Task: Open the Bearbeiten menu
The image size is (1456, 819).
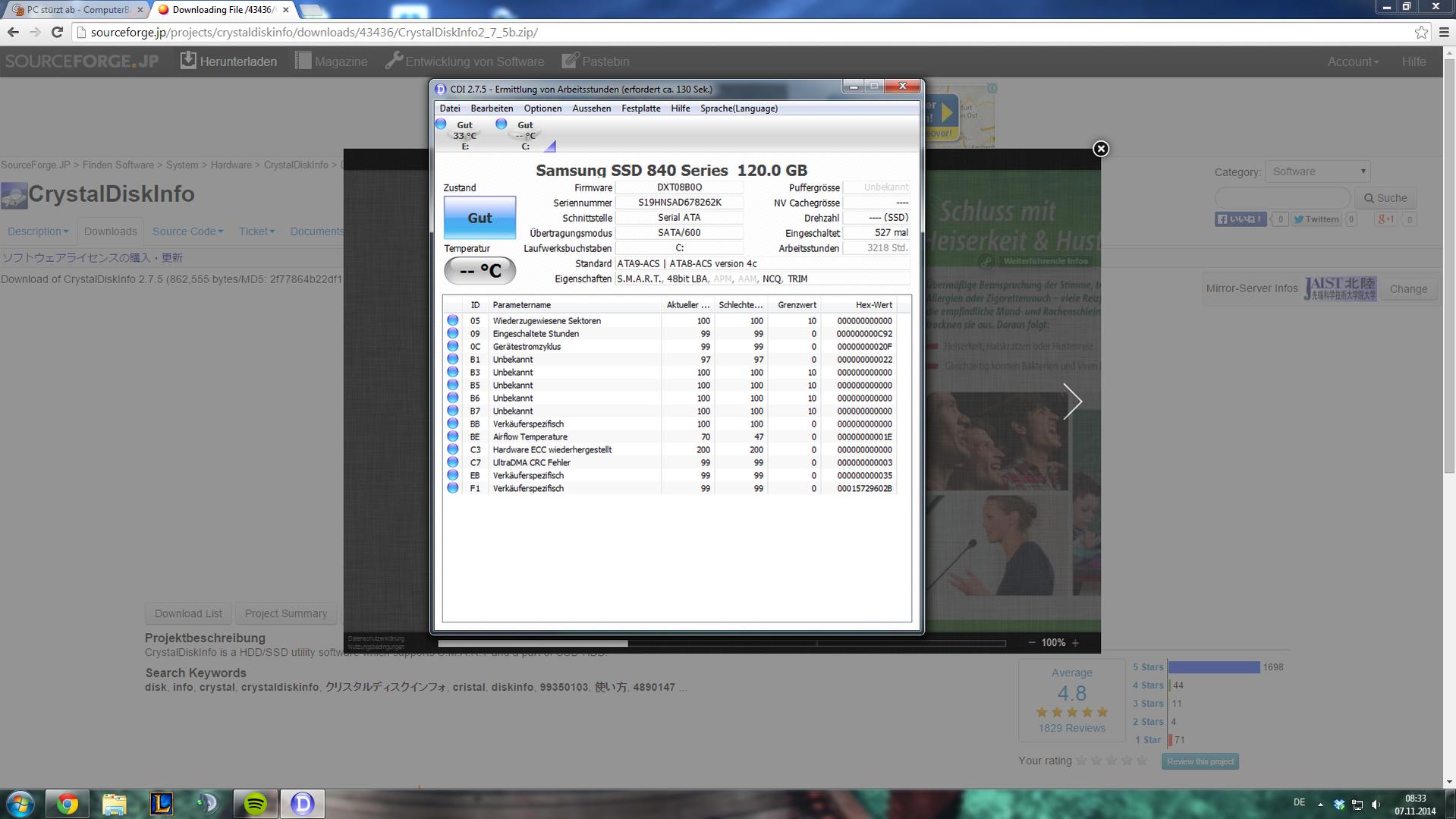Action: coord(492,109)
